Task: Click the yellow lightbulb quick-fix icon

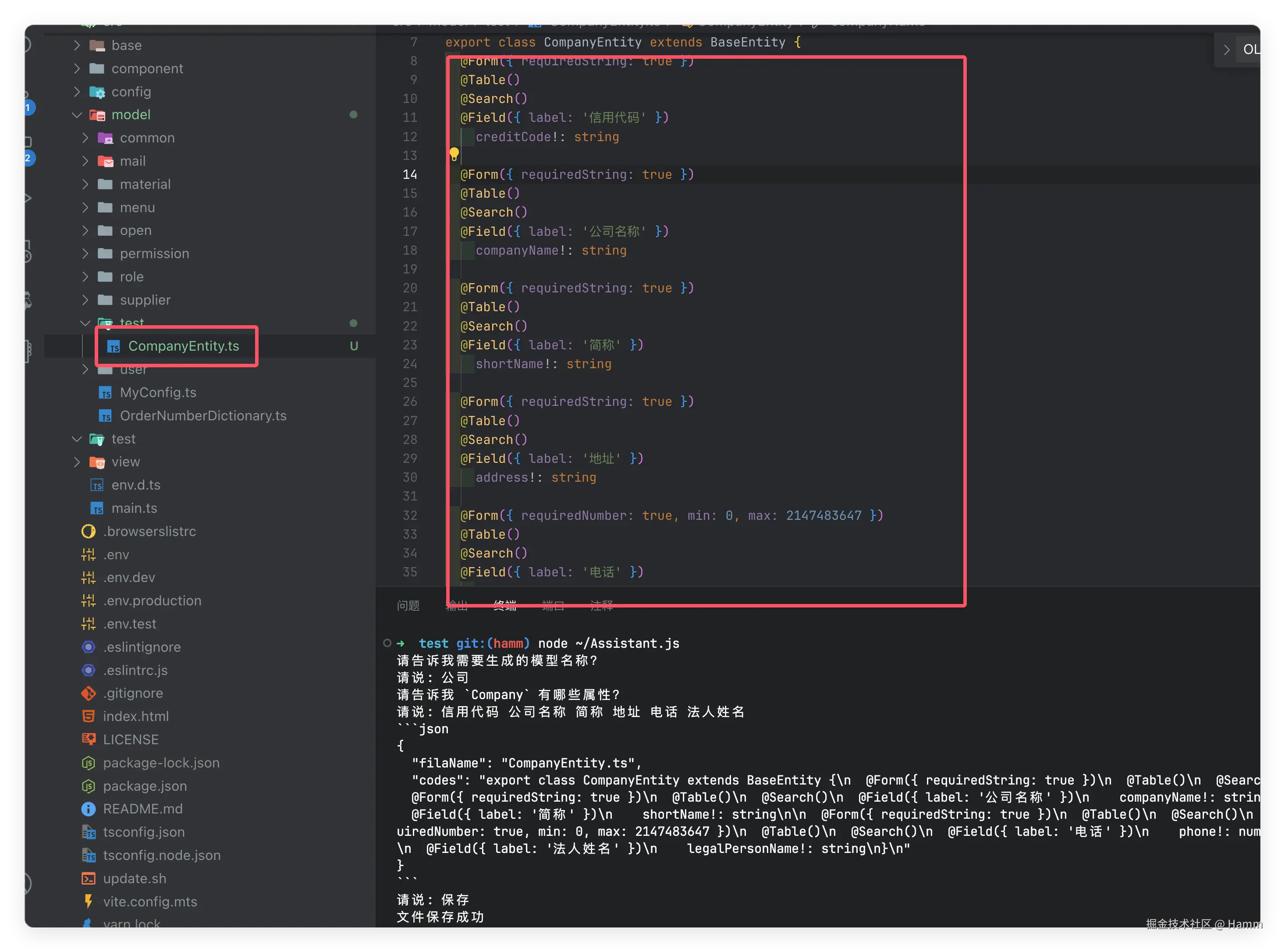Action: [x=454, y=154]
